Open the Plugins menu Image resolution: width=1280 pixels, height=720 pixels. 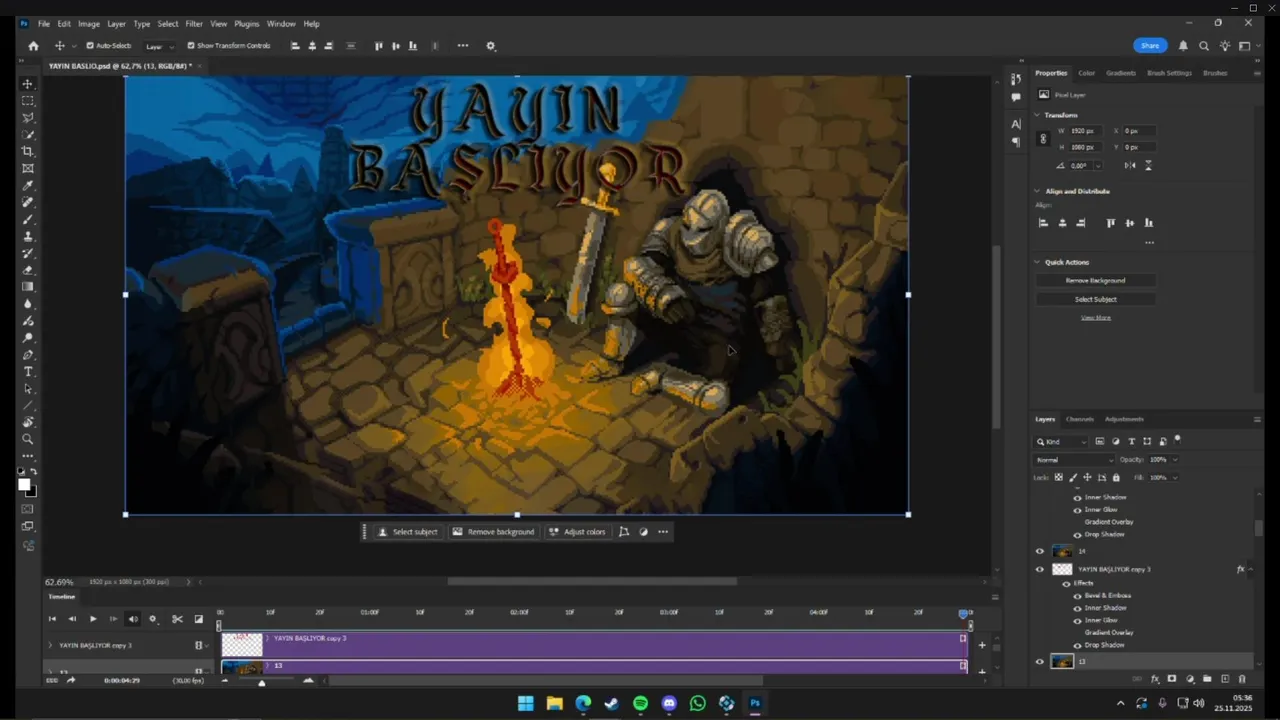pos(247,24)
